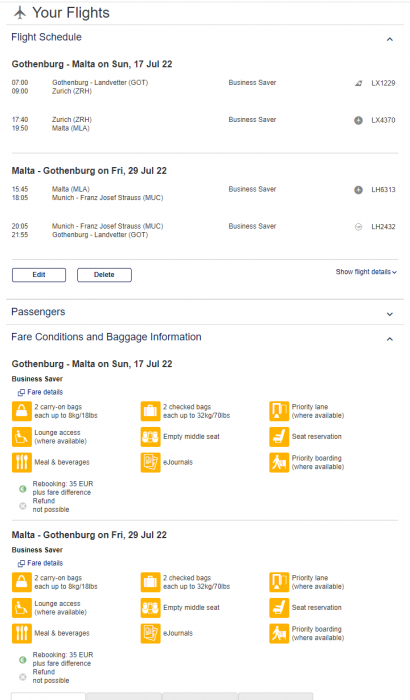
Task: Collapse Fare Conditions and Baggage Information
Action: point(389,339)
